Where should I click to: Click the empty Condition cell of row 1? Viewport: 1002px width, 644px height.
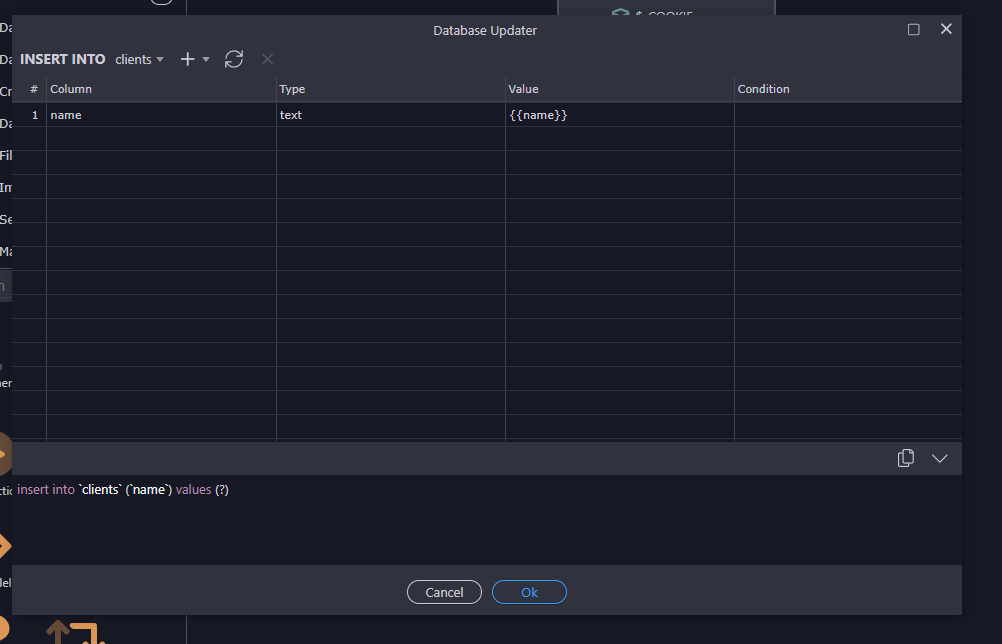pyautogui.click(x=847, y=114)
